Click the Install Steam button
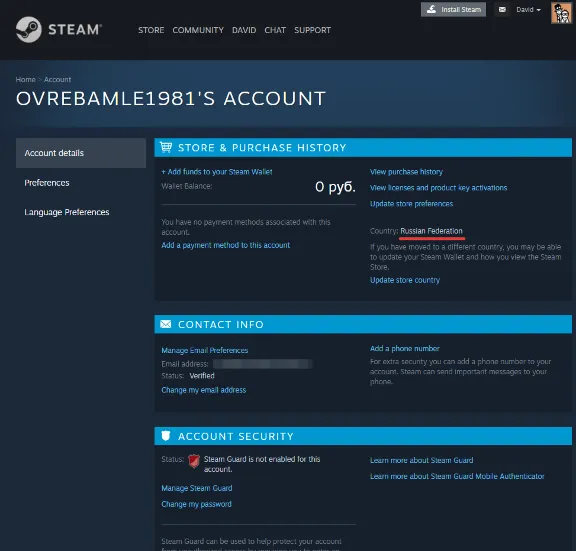 point(453,10)
